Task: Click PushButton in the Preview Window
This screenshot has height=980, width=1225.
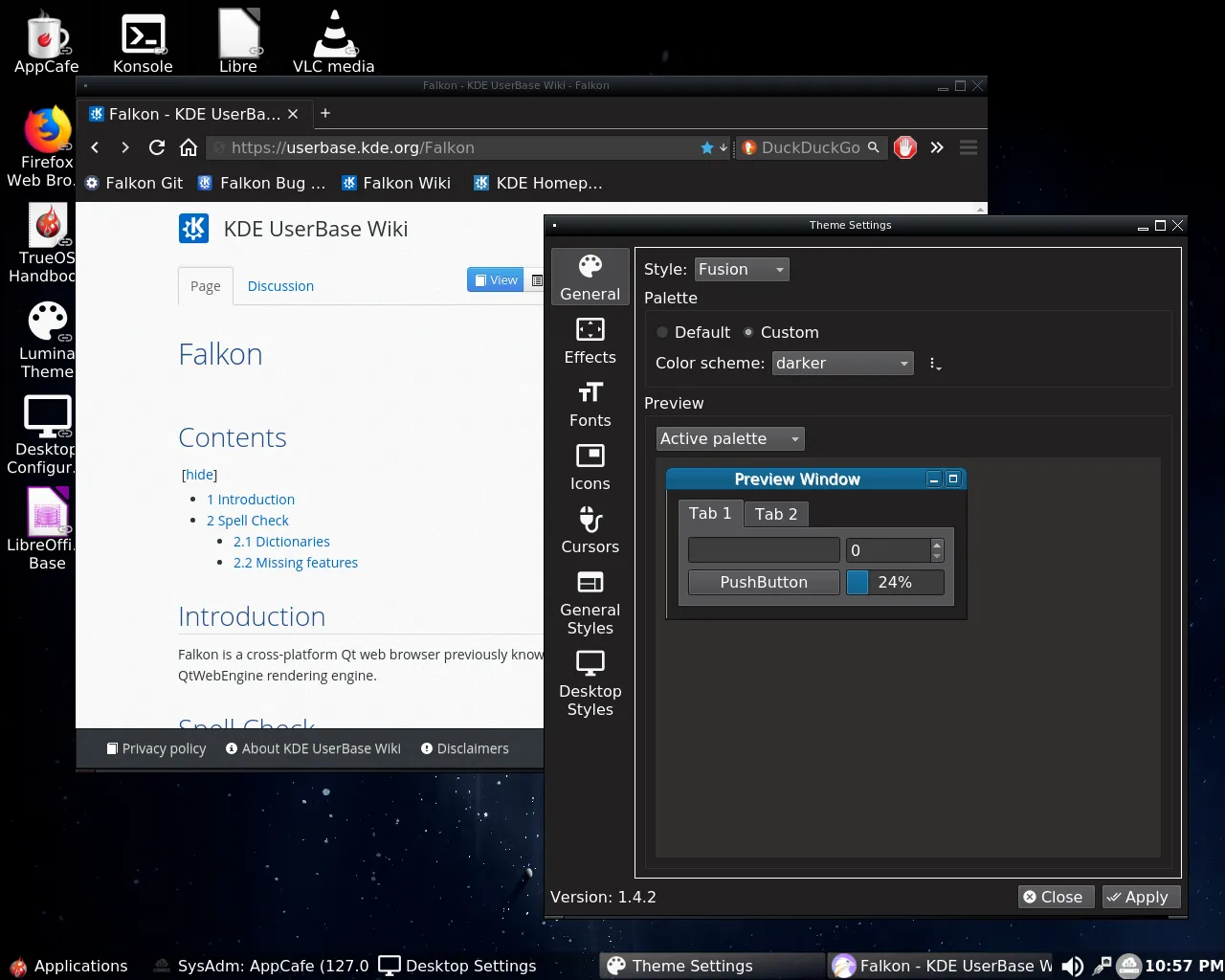Action: click(x=764, y=582)
